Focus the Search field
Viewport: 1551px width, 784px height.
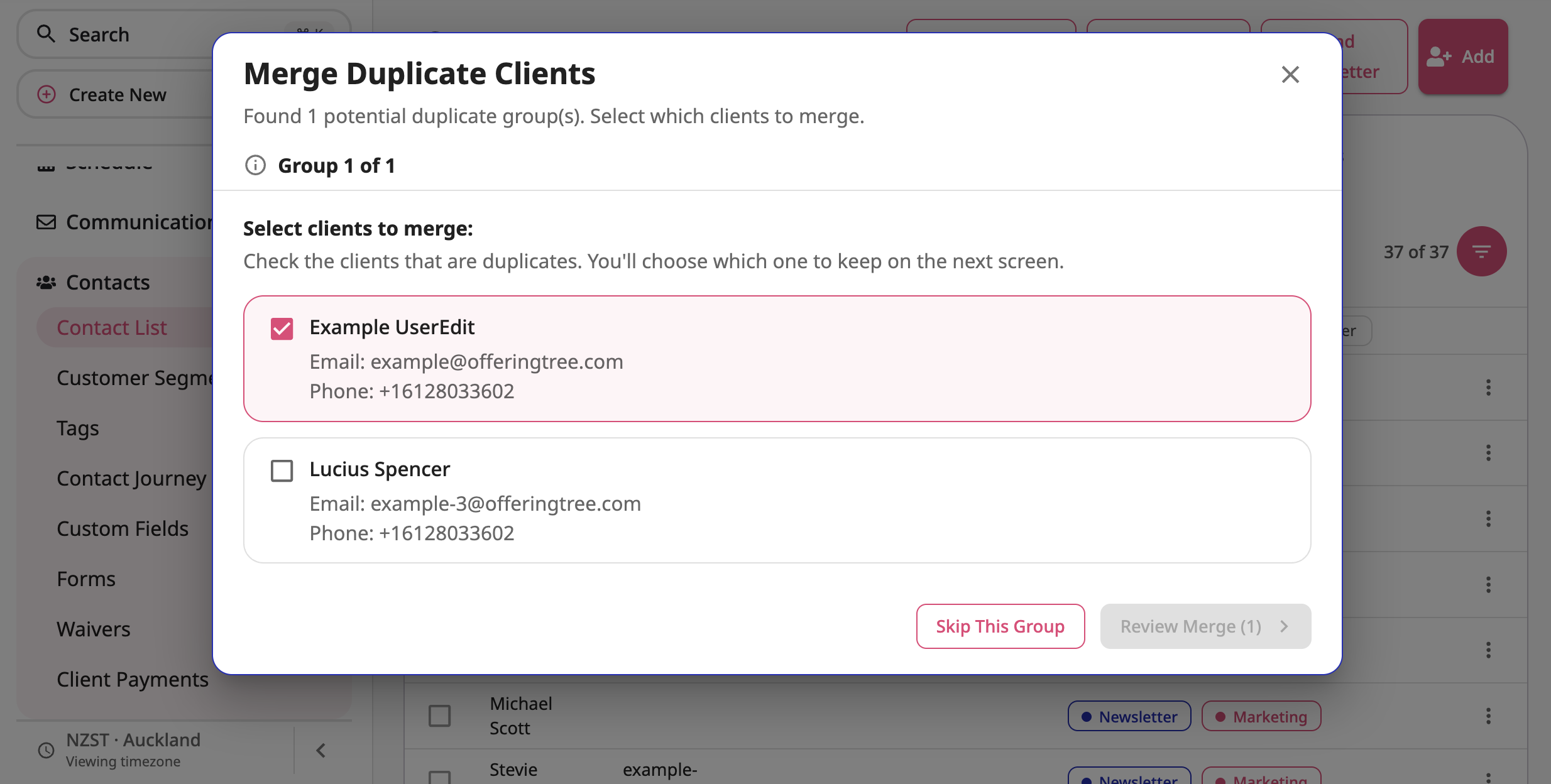[184, 35]
